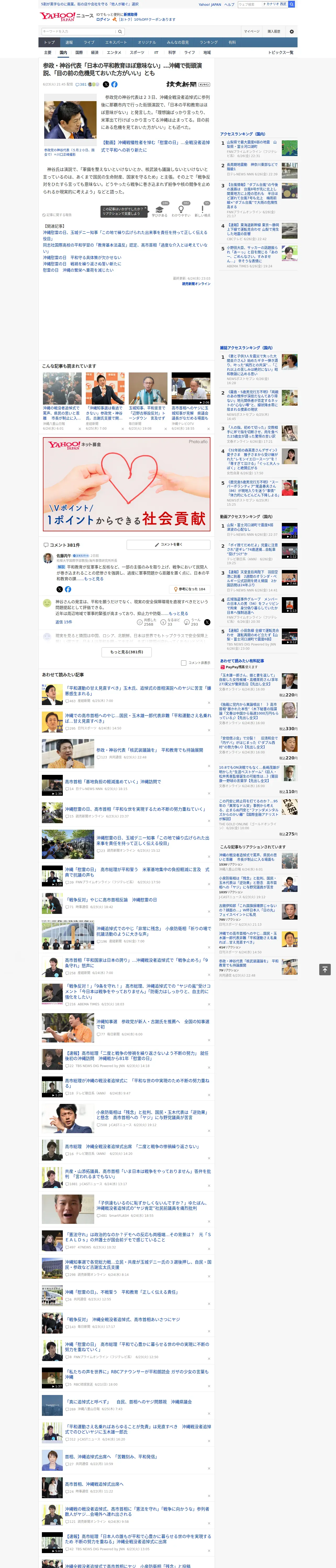Click the 読売新聞オンライン logo by the headline
The width and height of the screenshot is (336, 1568).
(188, 85)
